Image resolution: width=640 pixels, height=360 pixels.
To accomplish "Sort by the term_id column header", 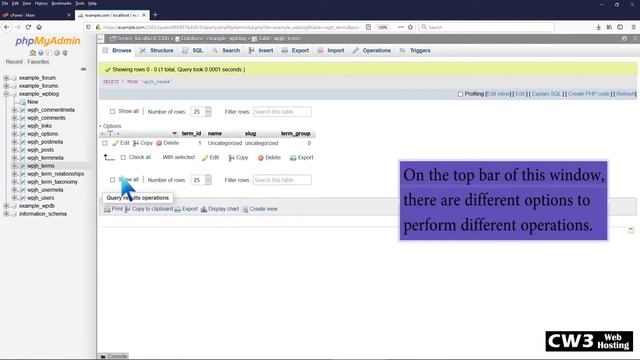I will coord(191,133).
